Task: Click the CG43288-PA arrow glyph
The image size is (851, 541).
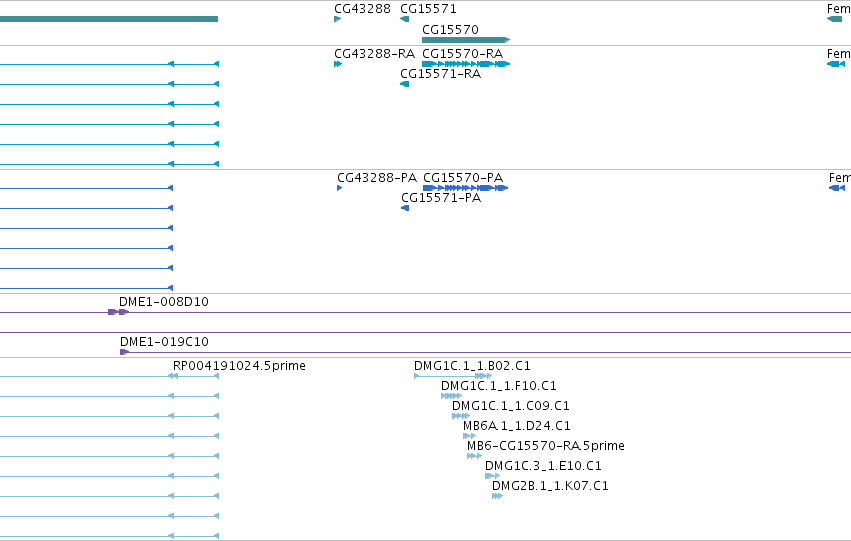Action: [x=340, y=188]
